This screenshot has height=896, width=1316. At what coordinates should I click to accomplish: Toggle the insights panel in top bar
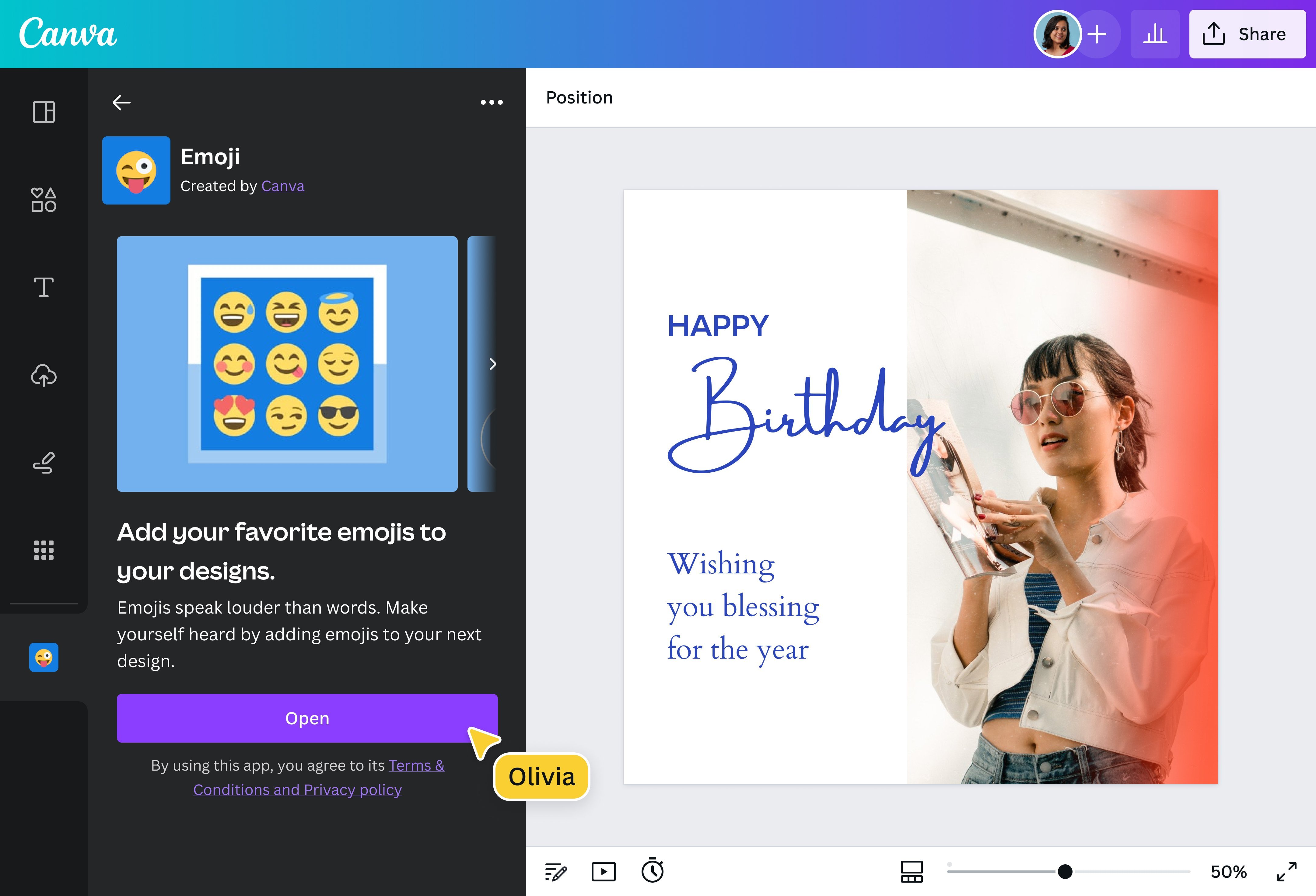[x=1155, y=34]
